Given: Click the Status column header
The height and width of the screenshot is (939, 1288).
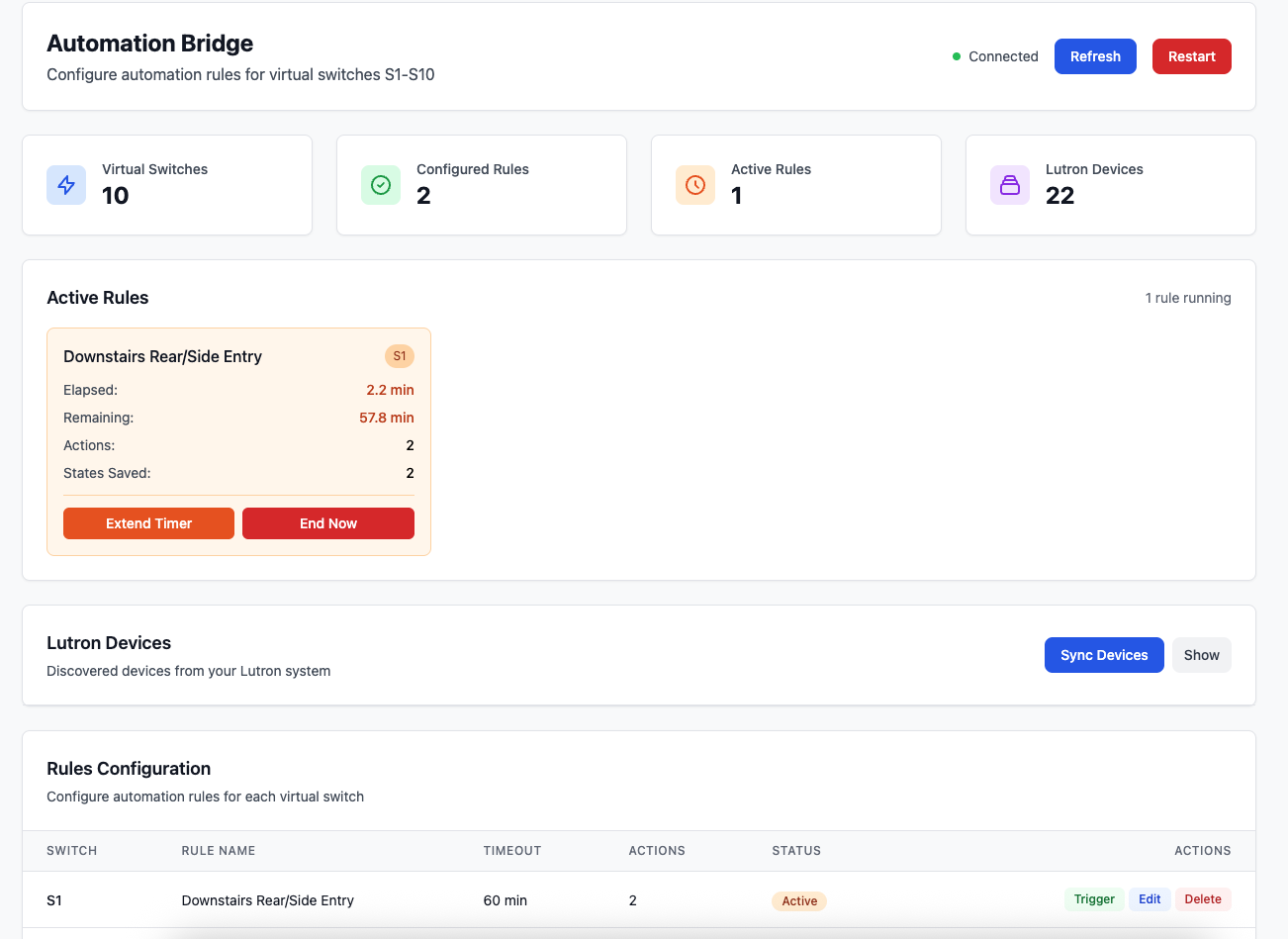Looking at the screenshot, I should 796,851.
